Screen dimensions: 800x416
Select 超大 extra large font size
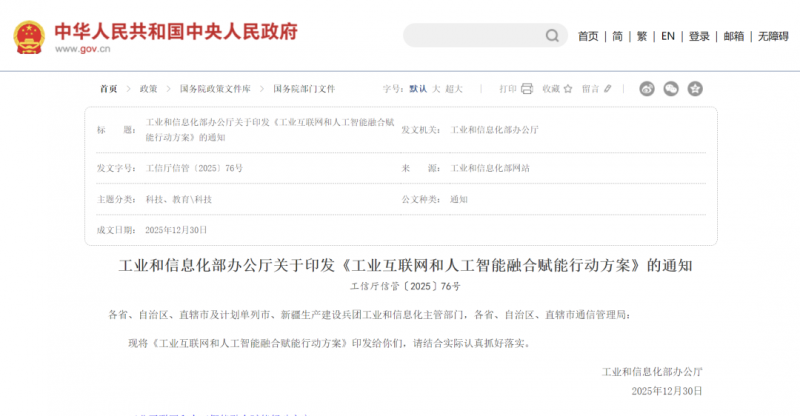click(454, 88)
